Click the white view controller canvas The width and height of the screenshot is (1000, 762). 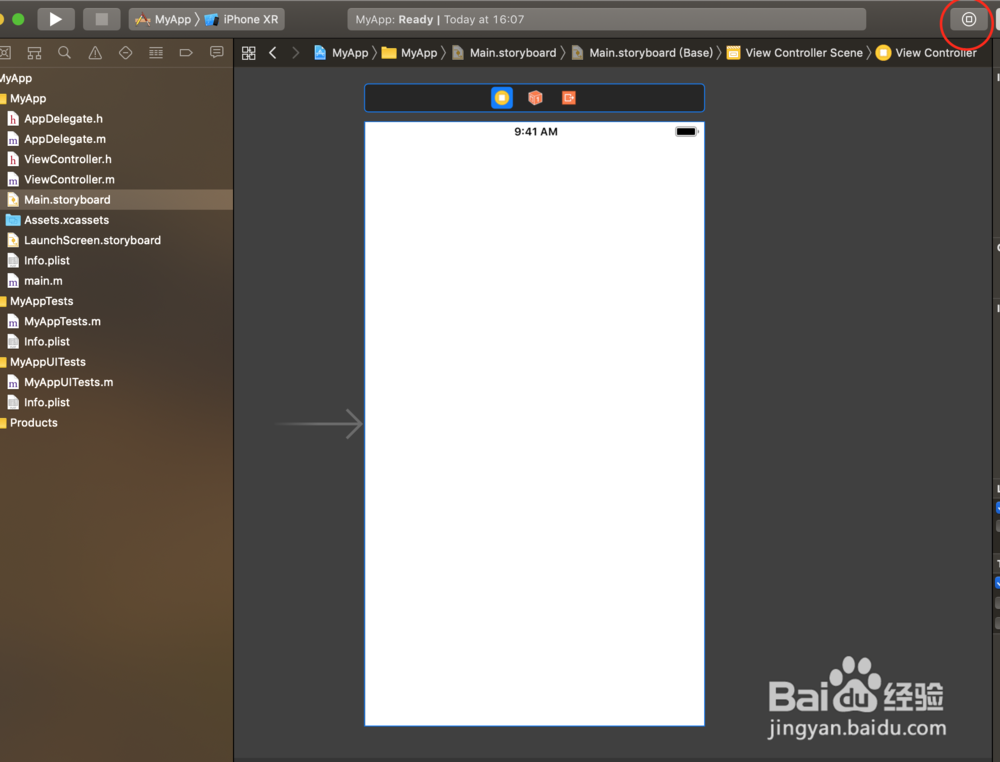click(x=534, y=423)
